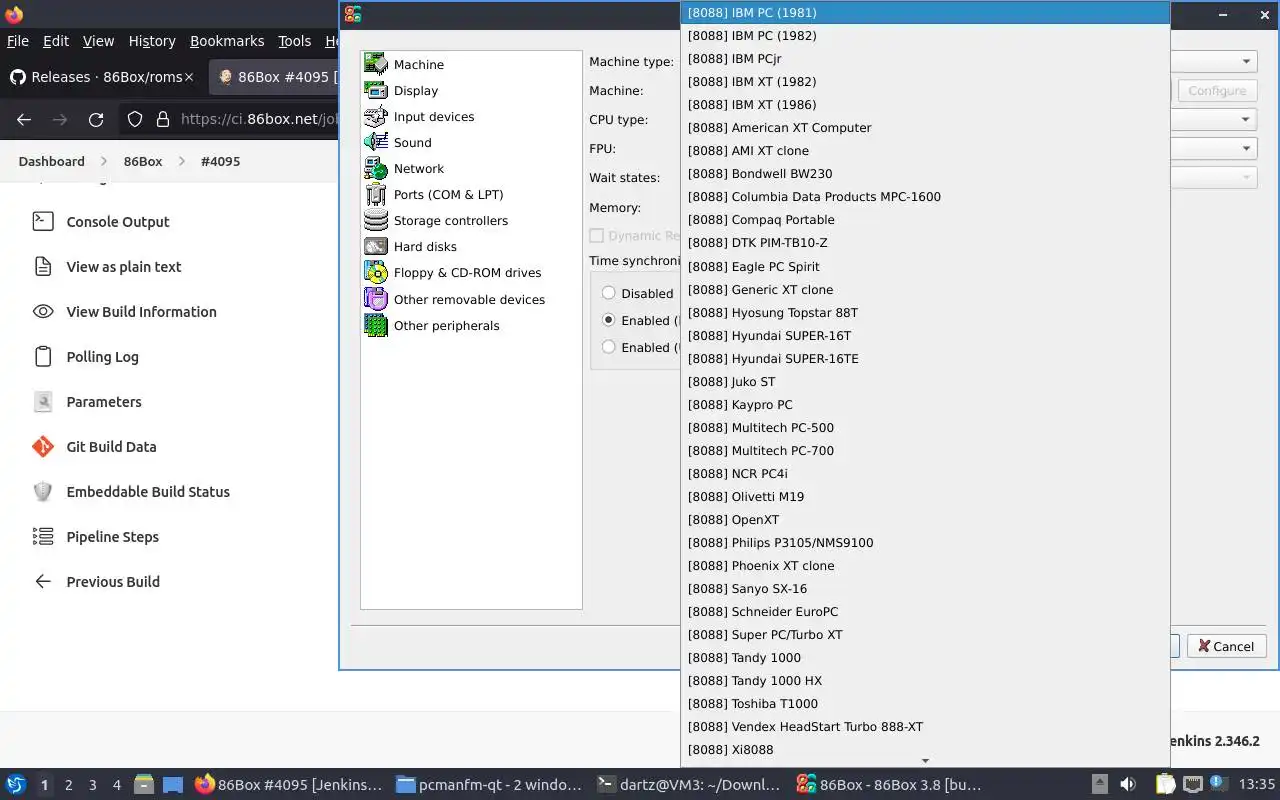Image resolution: width=1280 pixels, height=800 pixels.
Task: Click the Polling Log clipboard icon
Action: pos(43,356)
